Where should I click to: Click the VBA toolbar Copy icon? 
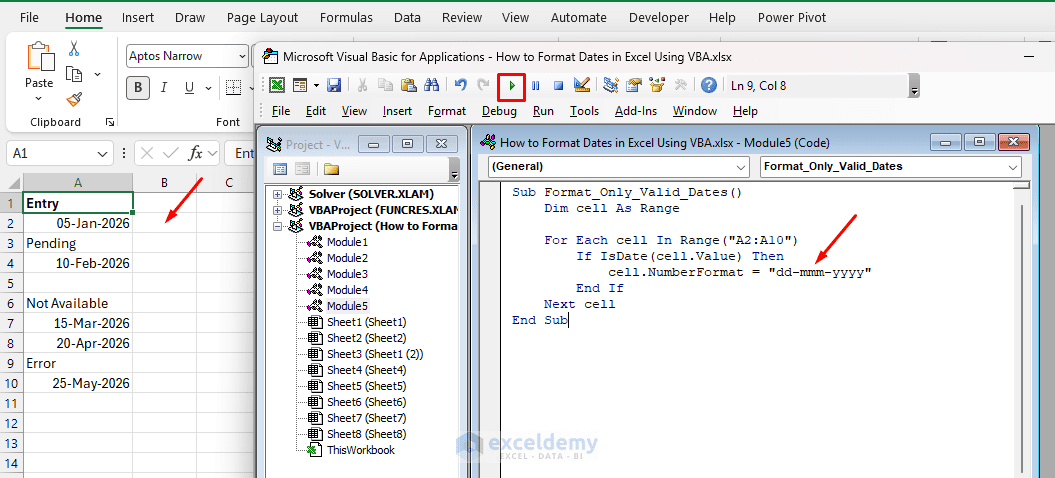[x=386, y=86]
